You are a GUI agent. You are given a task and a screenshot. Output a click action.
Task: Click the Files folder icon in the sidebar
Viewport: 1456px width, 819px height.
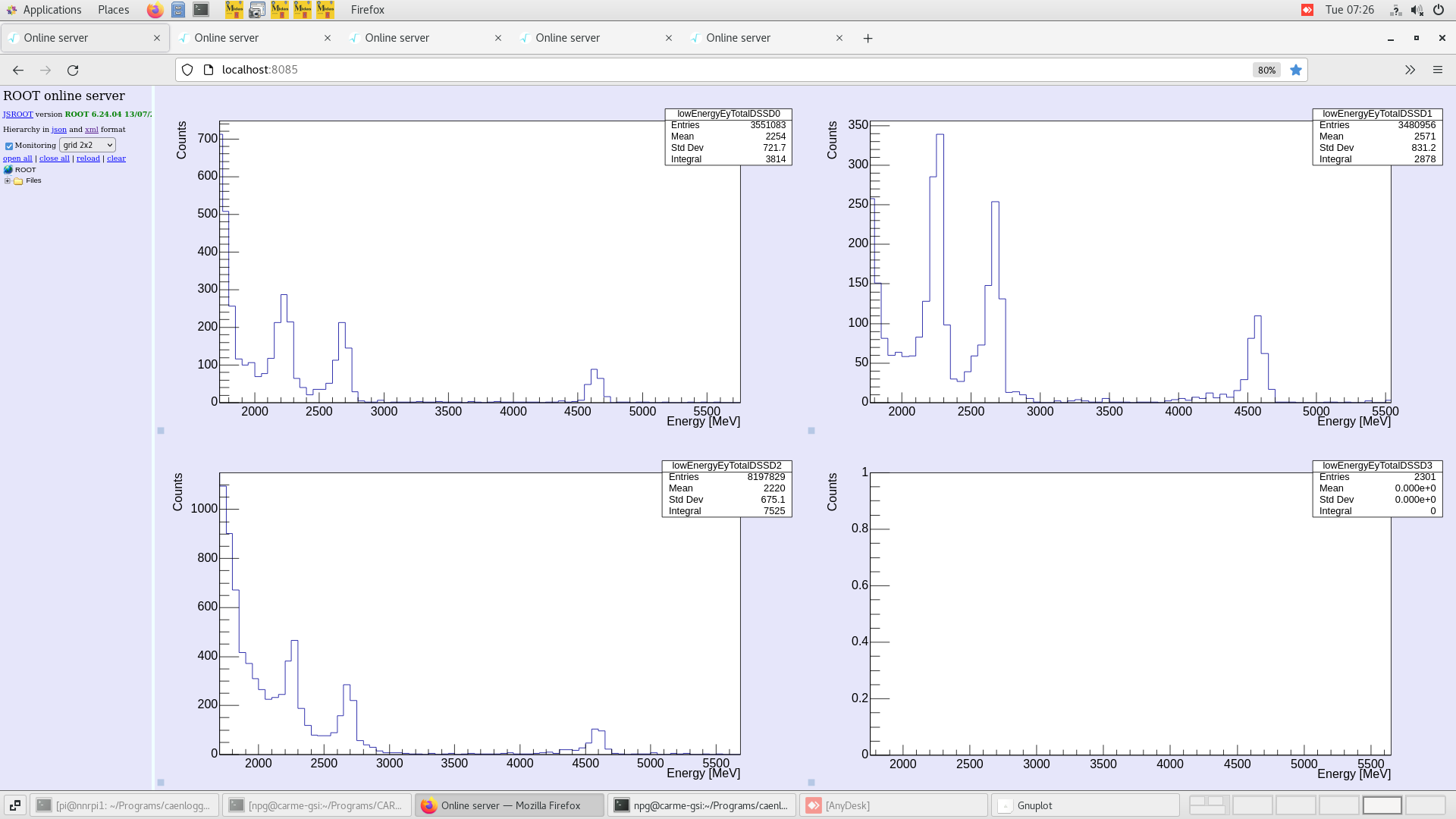point(17,180)
